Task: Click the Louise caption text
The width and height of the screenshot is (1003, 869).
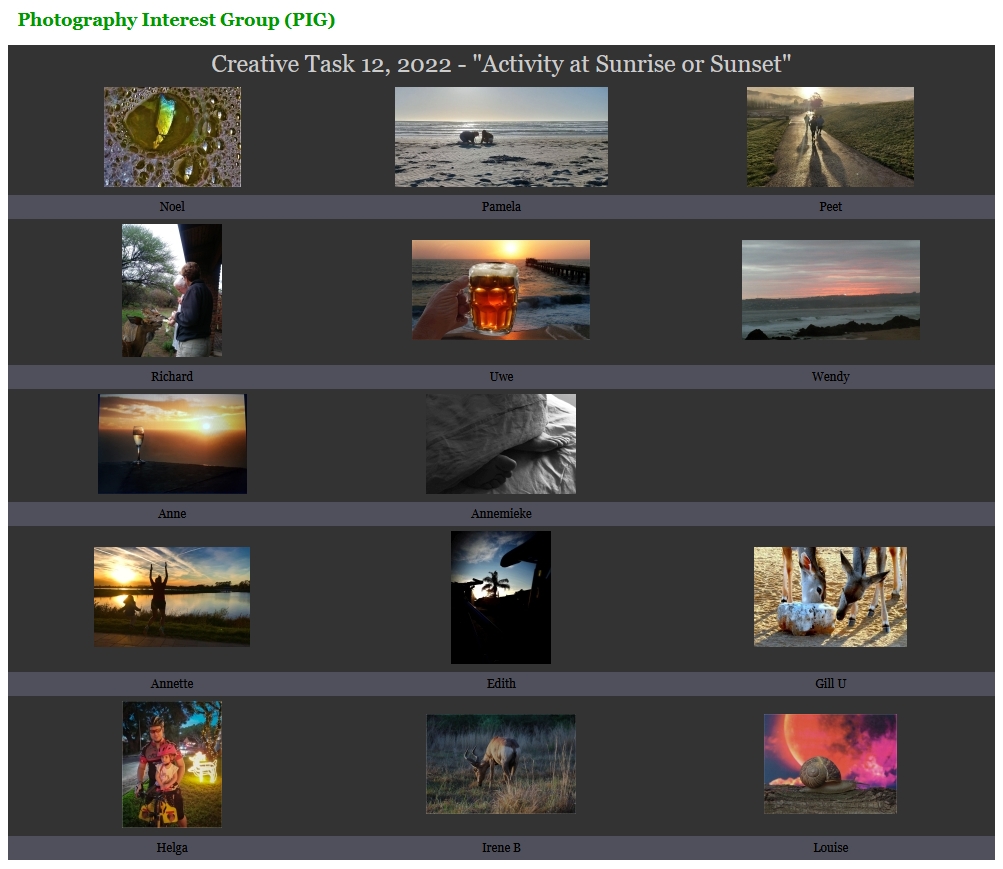Action: [830, 847]
